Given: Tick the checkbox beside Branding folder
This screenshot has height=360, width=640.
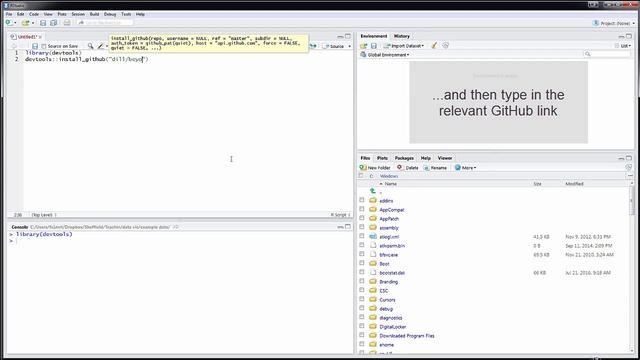Looking at the screenshot, I should tap(362, 281).
